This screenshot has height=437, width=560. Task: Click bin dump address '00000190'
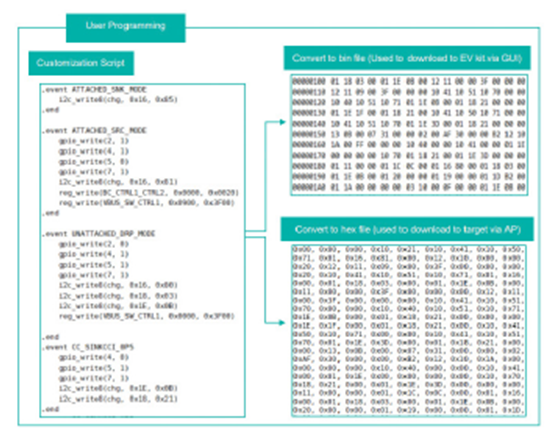click(309, 177)
